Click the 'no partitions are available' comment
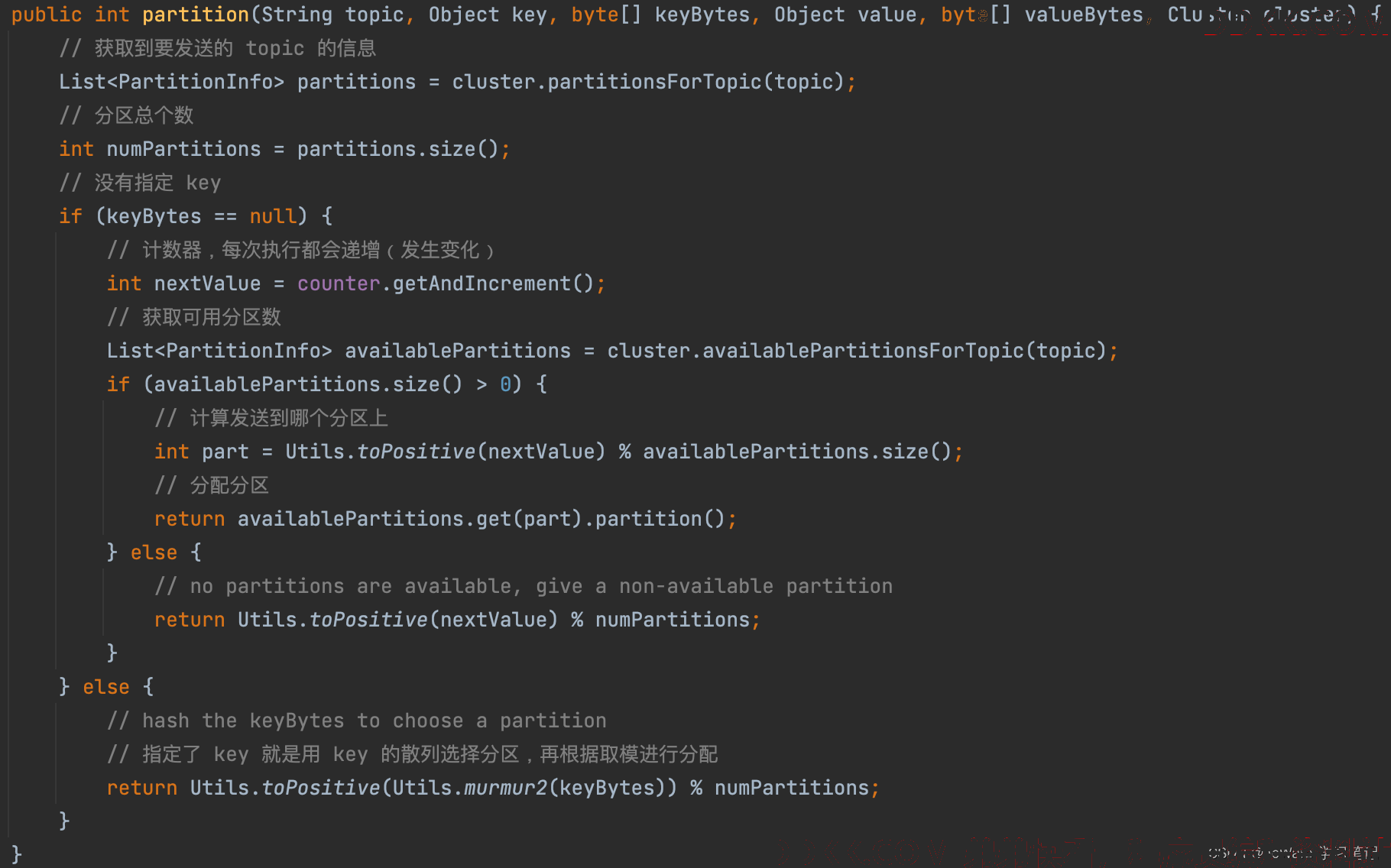1391x868 pixels. 524,586
